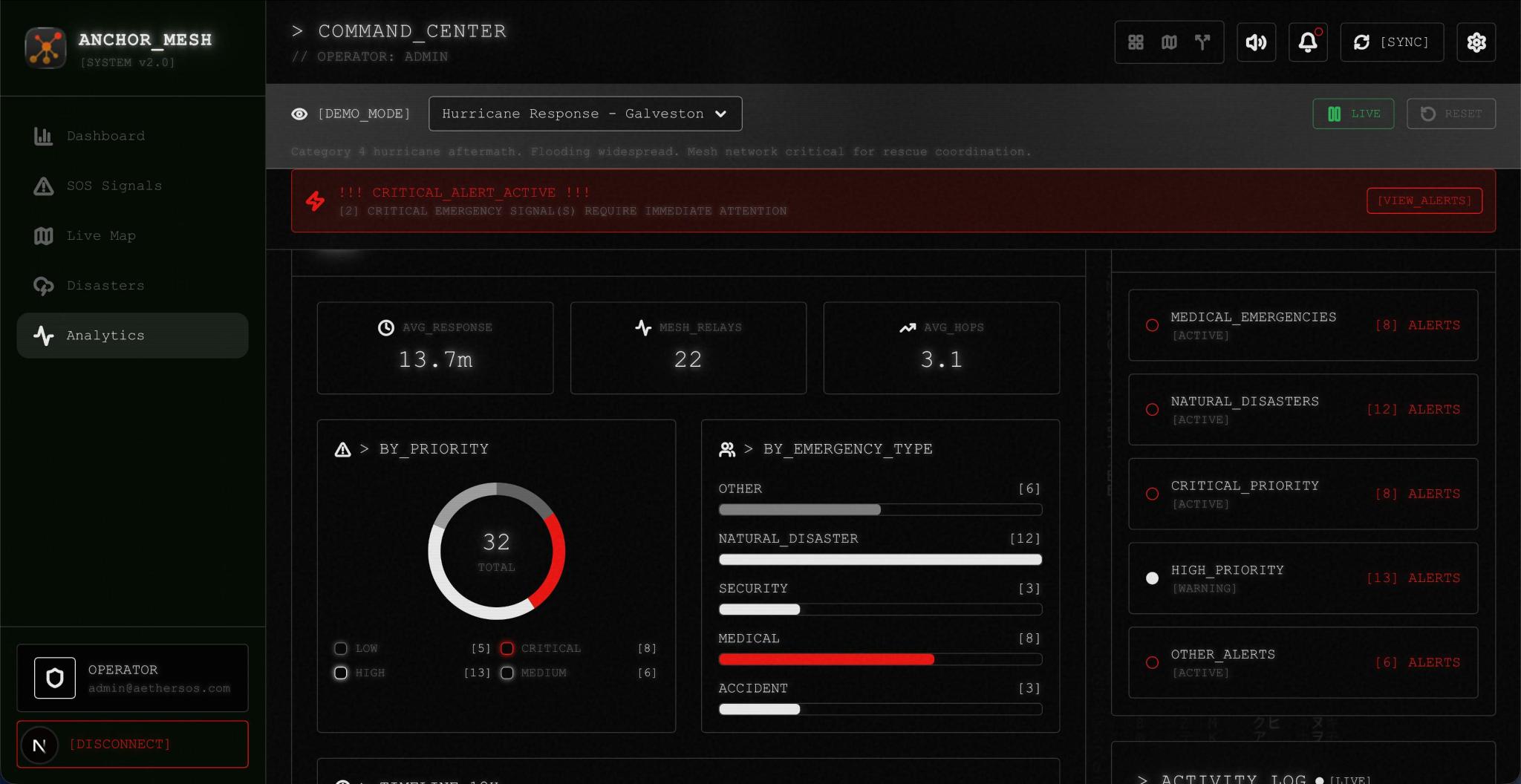Image resolution: width=1521 pixels, height=784 pixels.
Task: Select the HIGH_PRIORITY white status dot
Action: 1152,578
